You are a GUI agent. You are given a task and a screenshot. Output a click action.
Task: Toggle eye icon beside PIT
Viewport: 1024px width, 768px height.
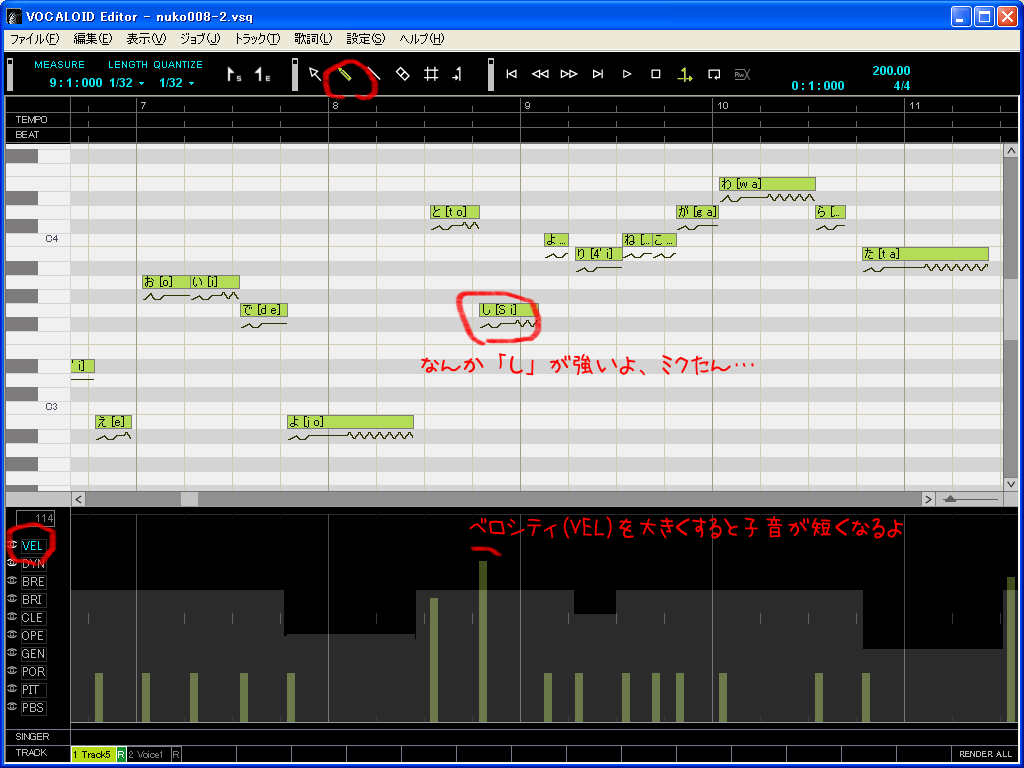(12, 688)
